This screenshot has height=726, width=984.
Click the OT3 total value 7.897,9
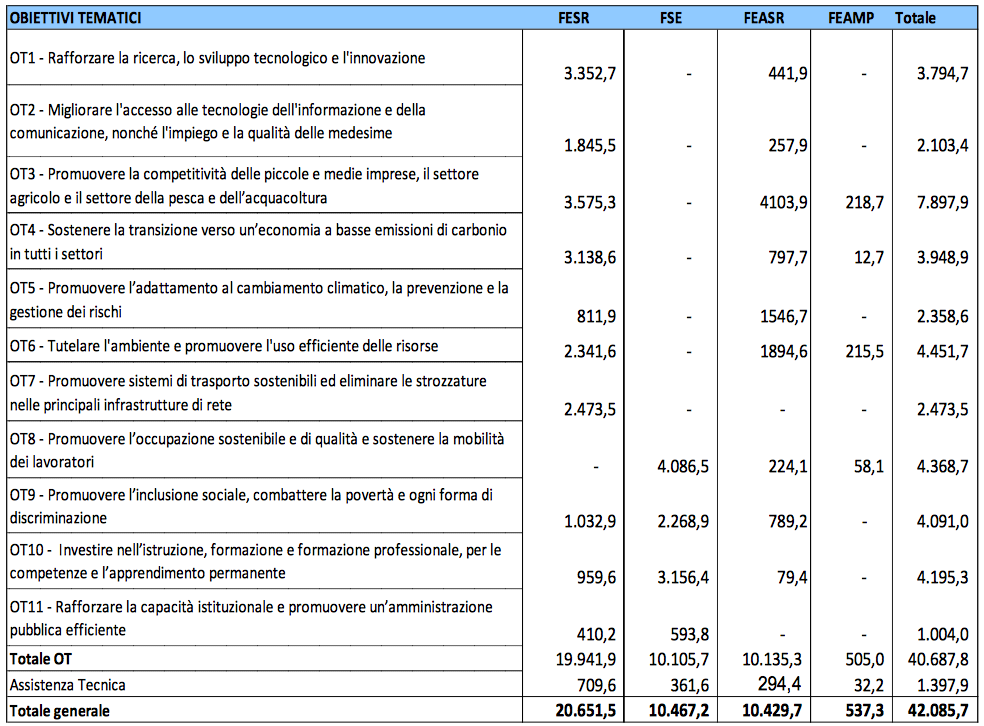click(x=943, y=203)
